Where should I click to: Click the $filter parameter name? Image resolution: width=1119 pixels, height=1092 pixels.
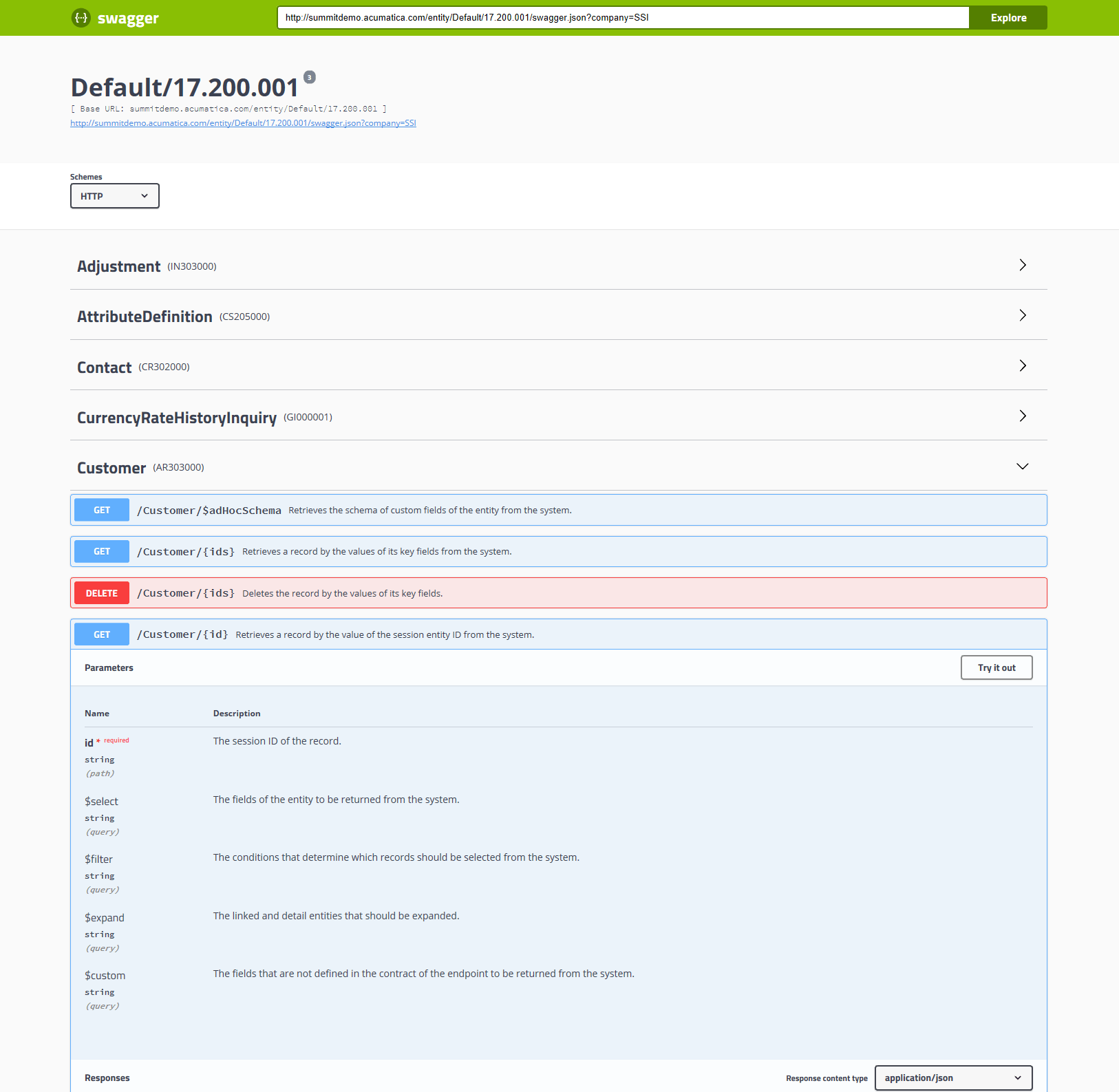98,859
